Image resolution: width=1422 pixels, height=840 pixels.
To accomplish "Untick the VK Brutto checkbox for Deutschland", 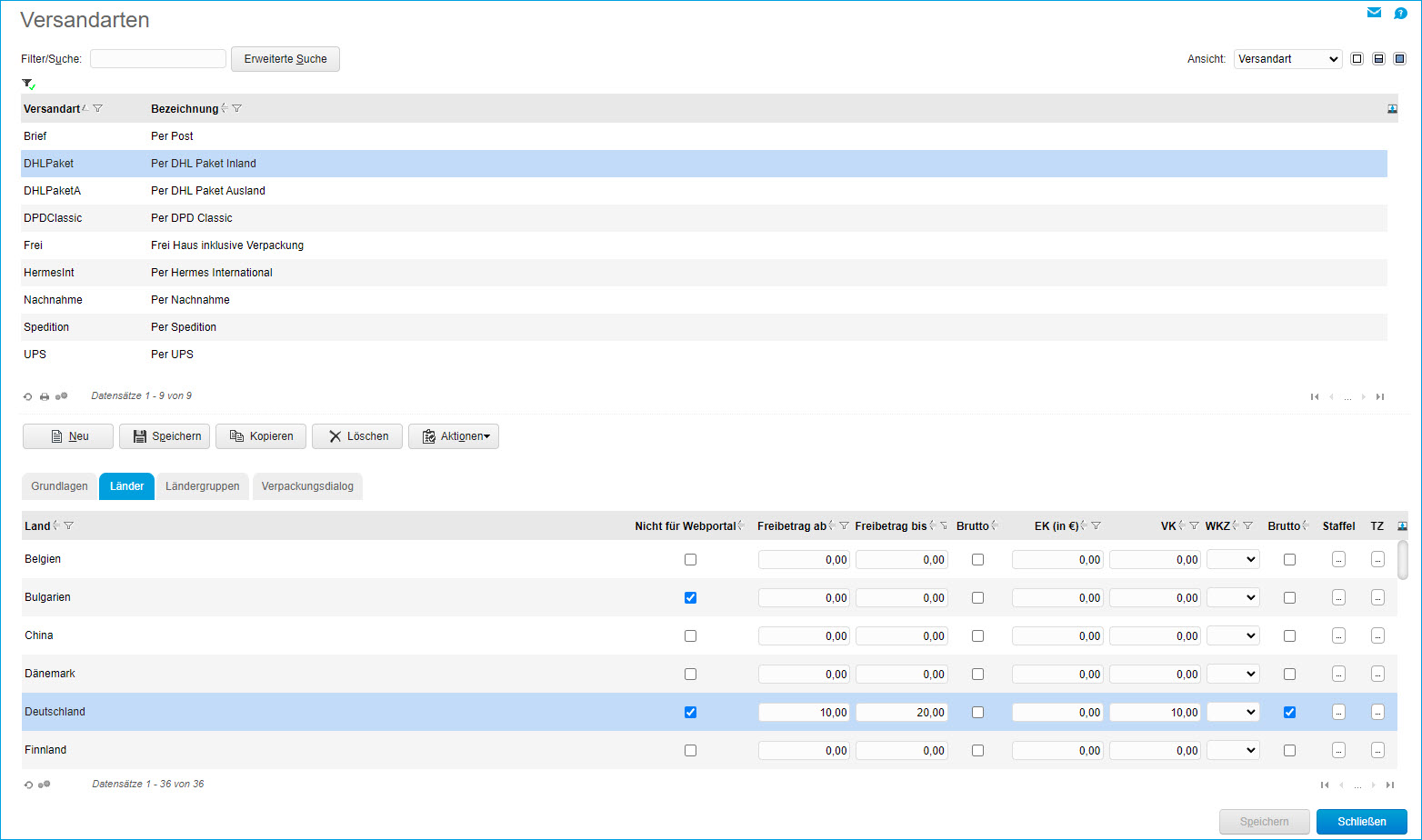I will [1289, 712].
